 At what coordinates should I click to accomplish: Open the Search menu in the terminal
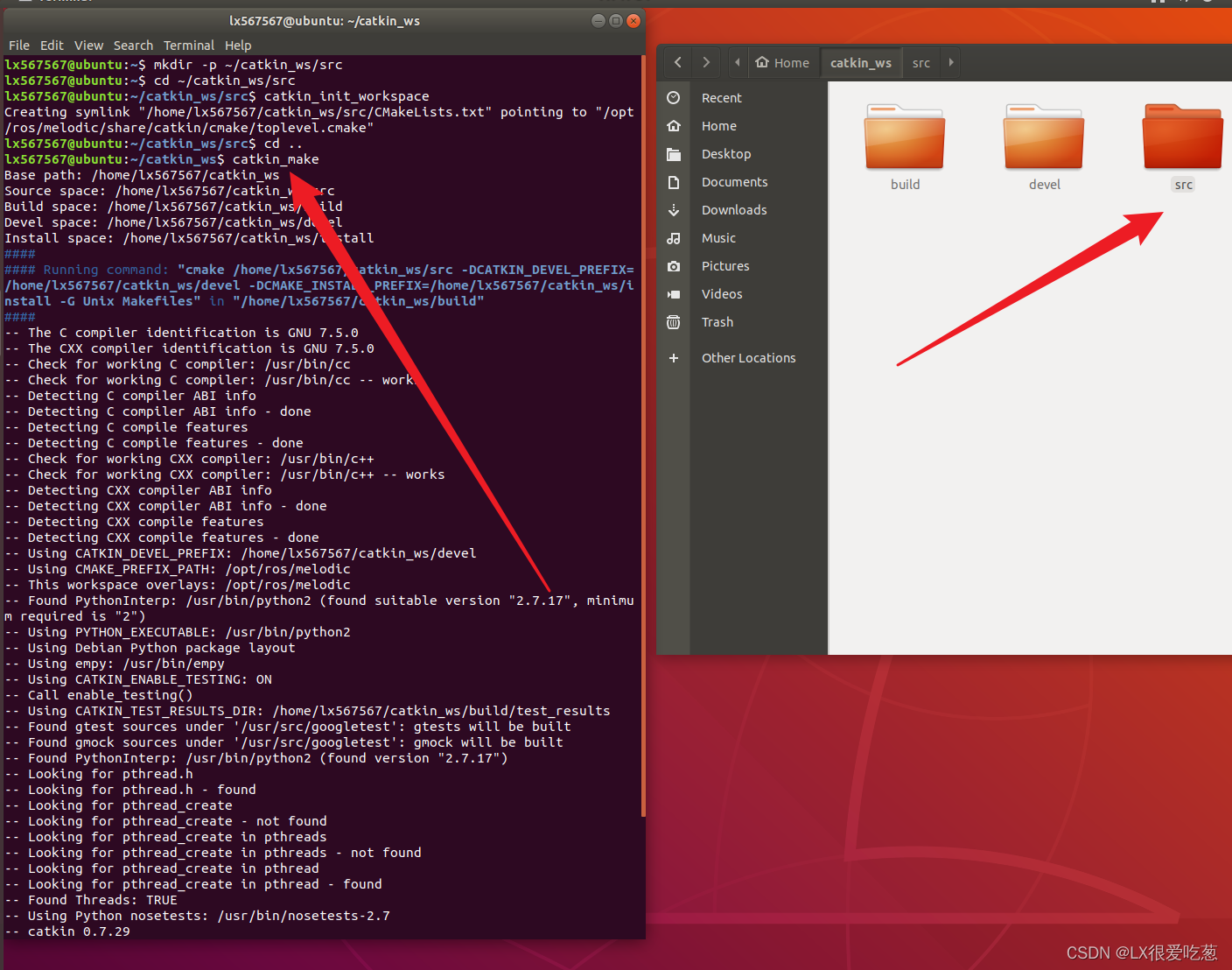click(133, 46)
